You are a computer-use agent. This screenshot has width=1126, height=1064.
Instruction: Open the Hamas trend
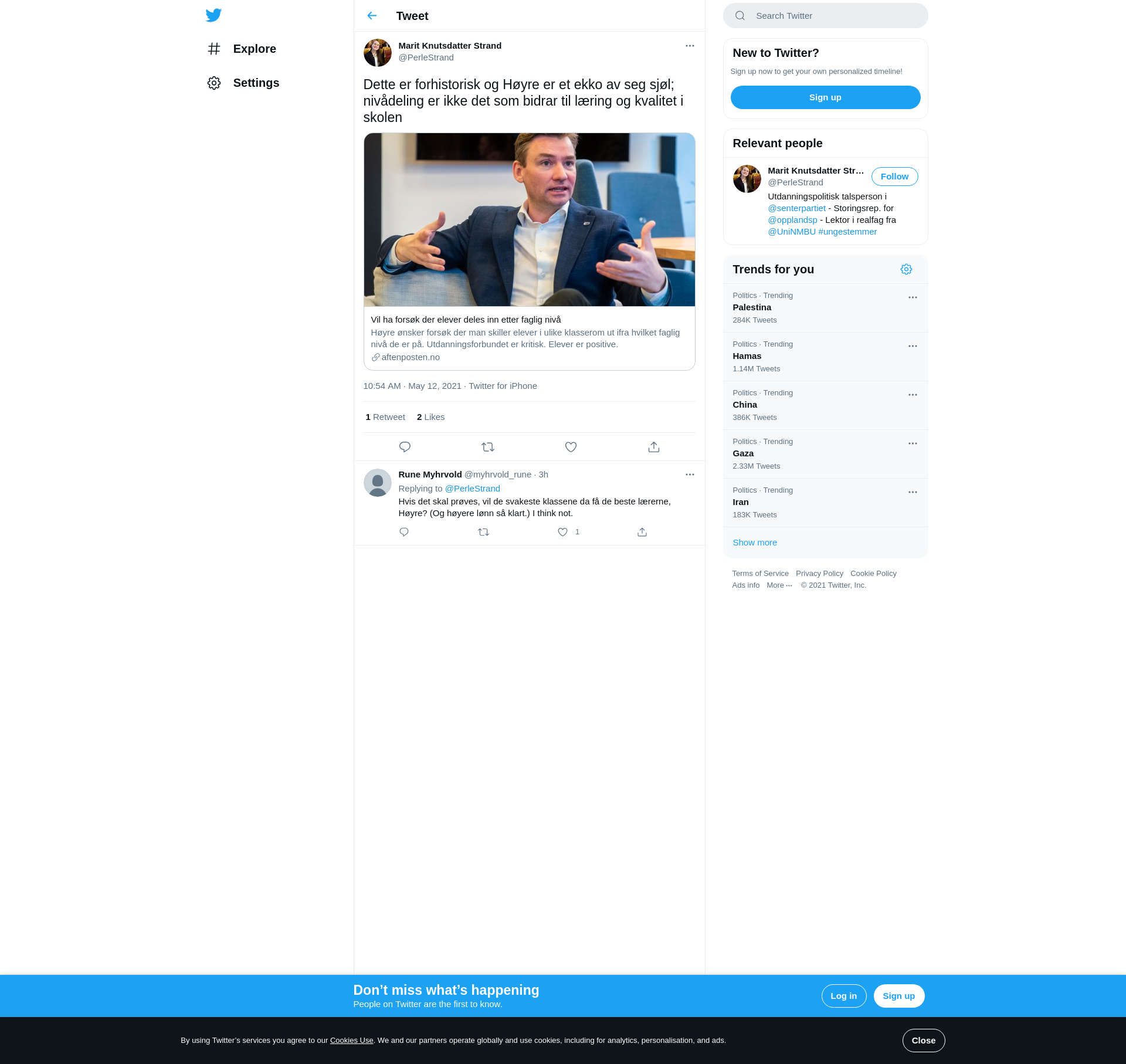click(826, 357)
